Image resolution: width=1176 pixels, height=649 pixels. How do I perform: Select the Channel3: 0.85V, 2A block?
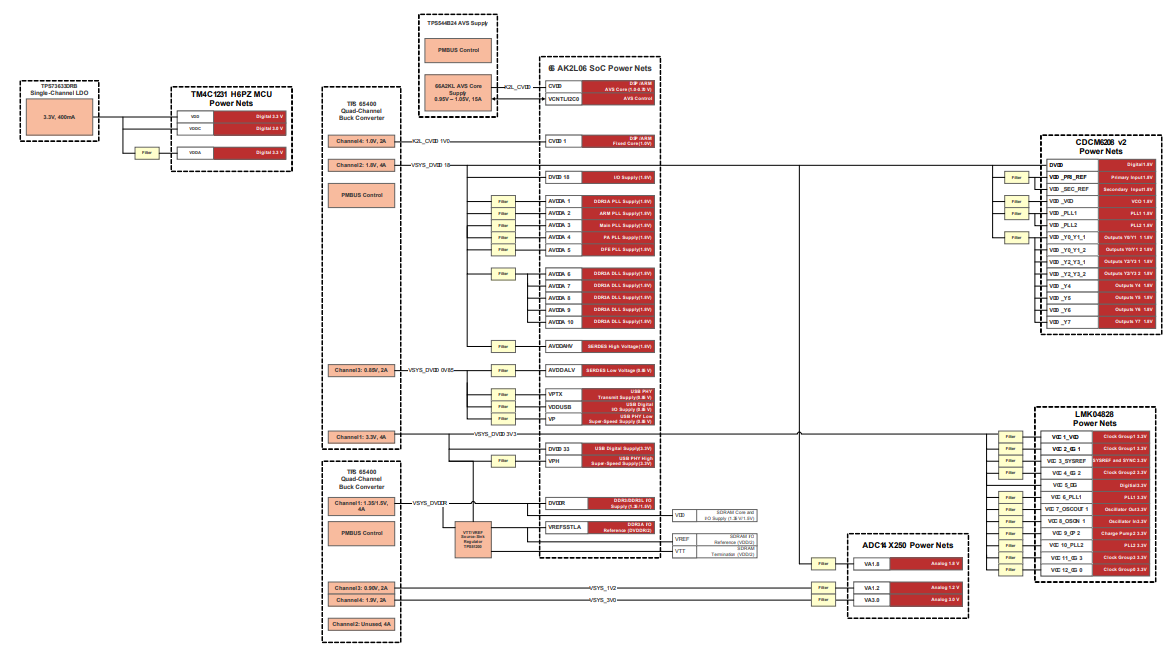coord(361,370)
